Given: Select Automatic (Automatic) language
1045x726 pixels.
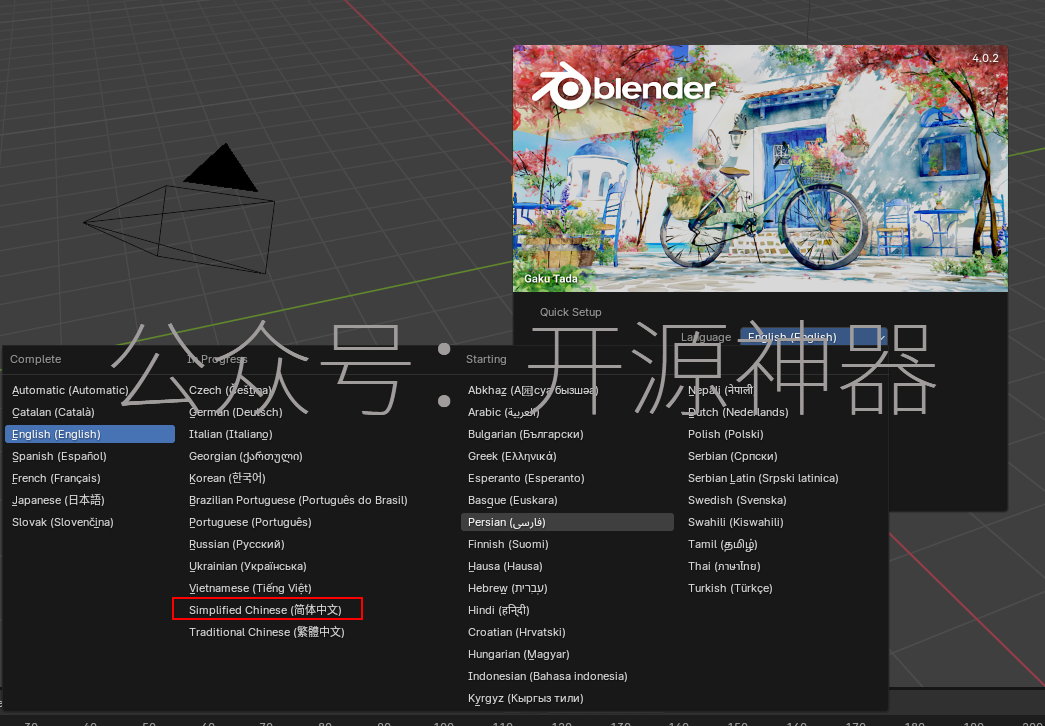Looking at the screenshot, I should [90, 390].
